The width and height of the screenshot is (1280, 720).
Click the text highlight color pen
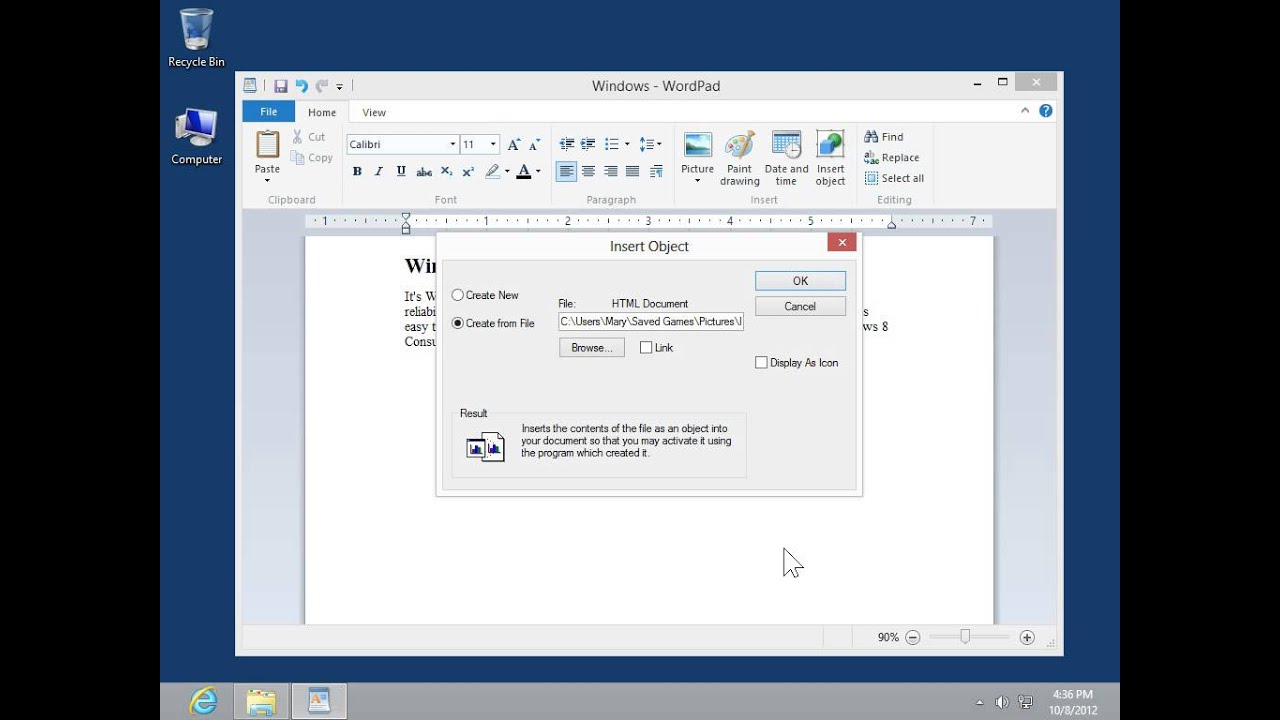point(492,172)
